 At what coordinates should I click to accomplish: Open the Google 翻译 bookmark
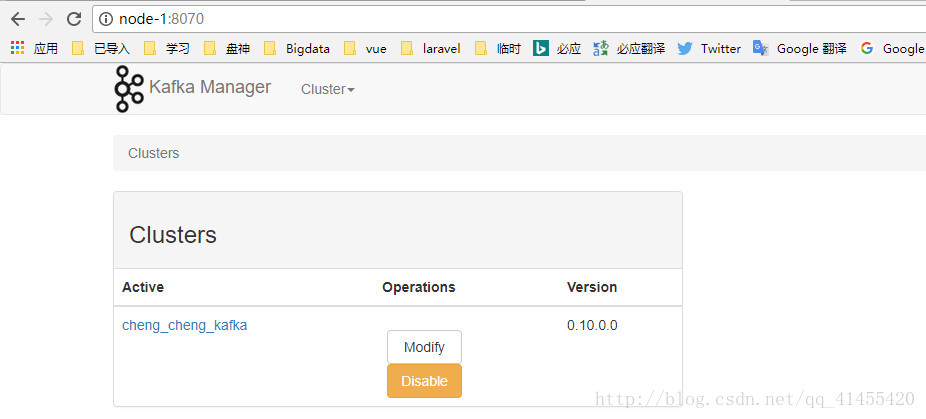click(x=800, y=48)
